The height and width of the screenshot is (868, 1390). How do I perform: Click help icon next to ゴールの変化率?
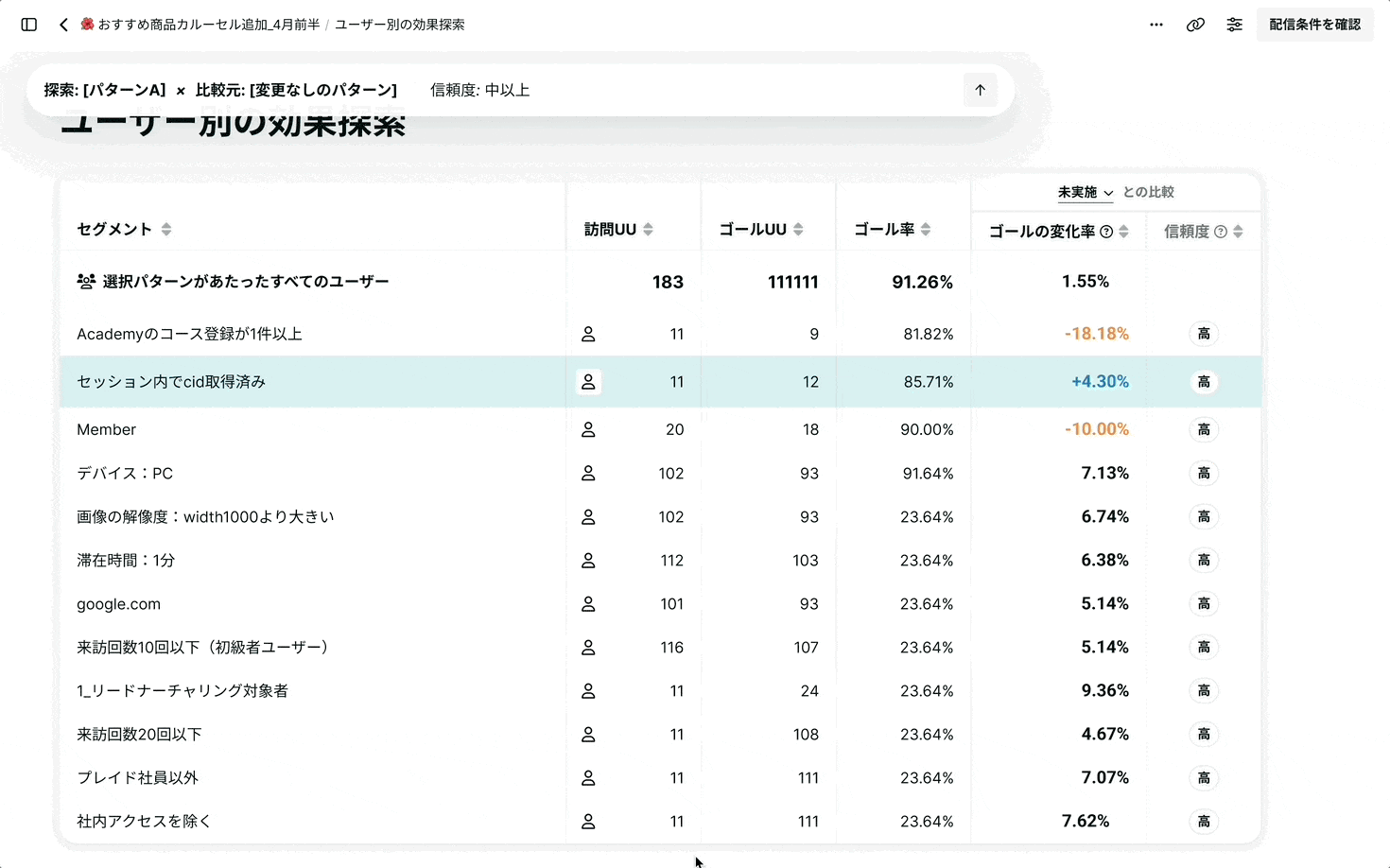(1106, 232)
